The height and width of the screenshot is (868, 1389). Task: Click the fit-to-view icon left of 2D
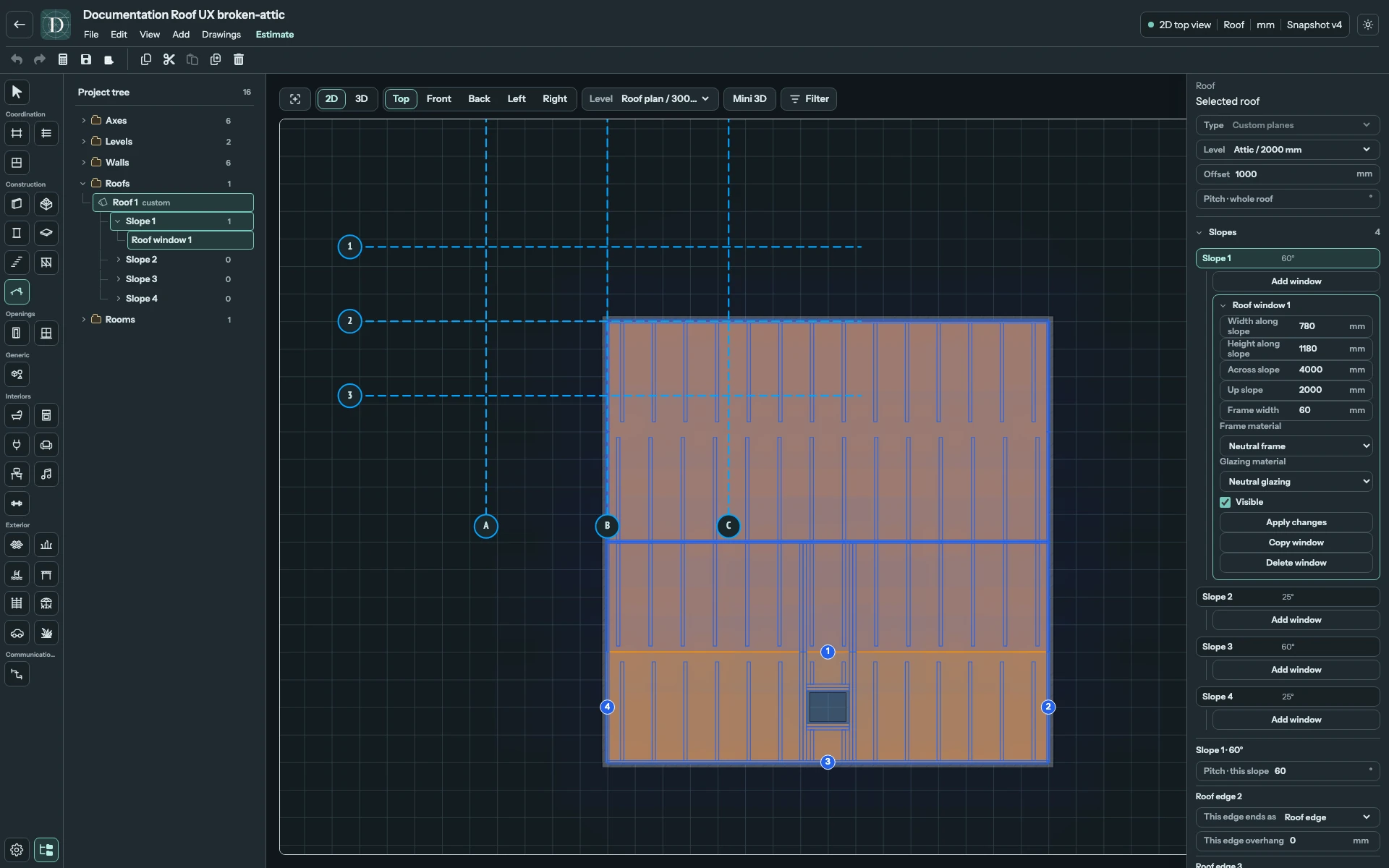pyautogui.click(x=295, y=99)
